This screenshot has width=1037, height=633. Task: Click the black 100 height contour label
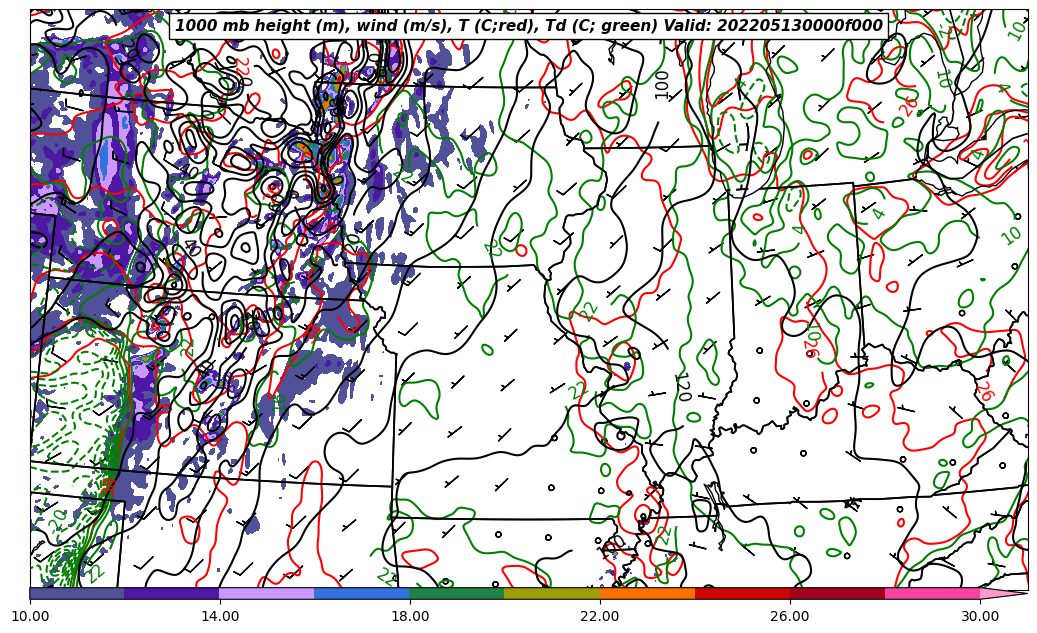pyautogui.click(x=663, y=84)
